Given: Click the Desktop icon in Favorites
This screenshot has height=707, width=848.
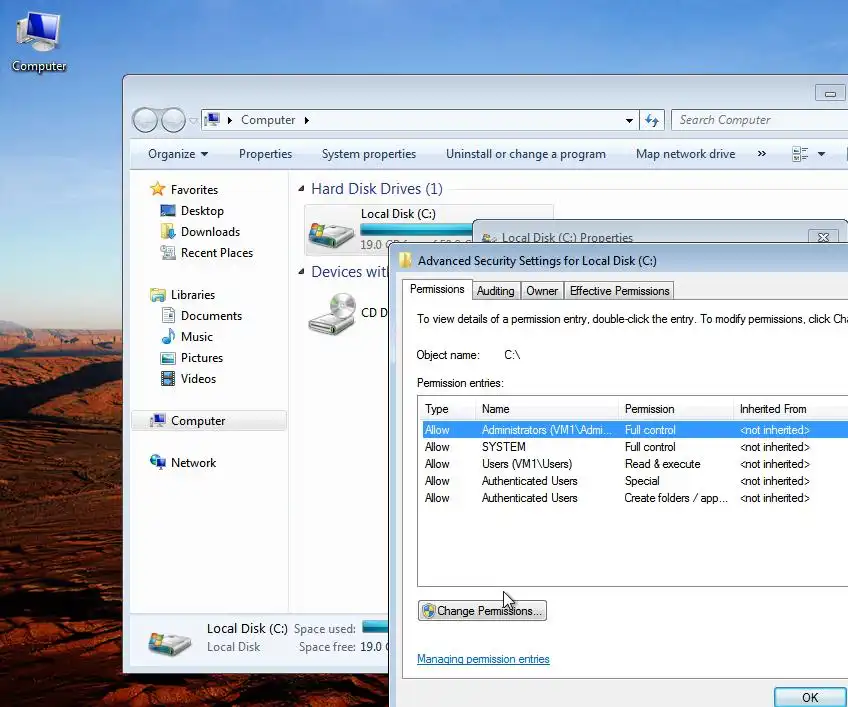Looking at the screenshot, I should click(x=168, y=210).
